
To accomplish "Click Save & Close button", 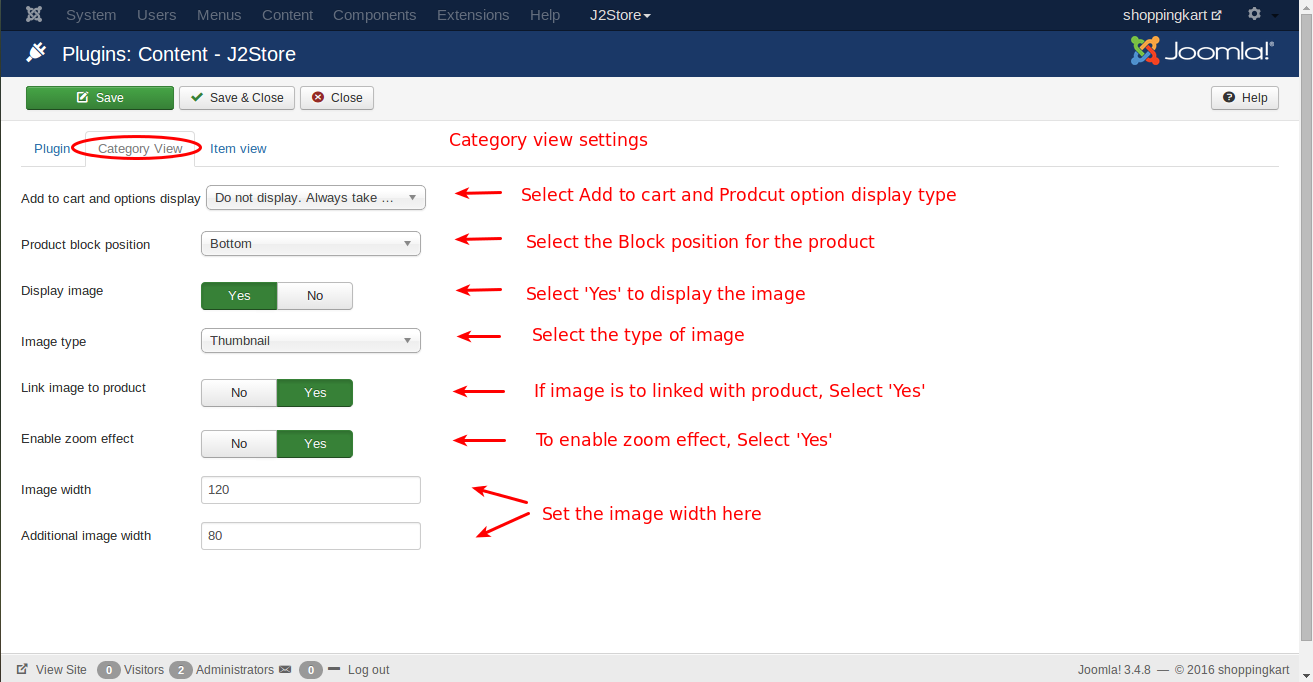I will pyautogui.click(x=237, y=98).
